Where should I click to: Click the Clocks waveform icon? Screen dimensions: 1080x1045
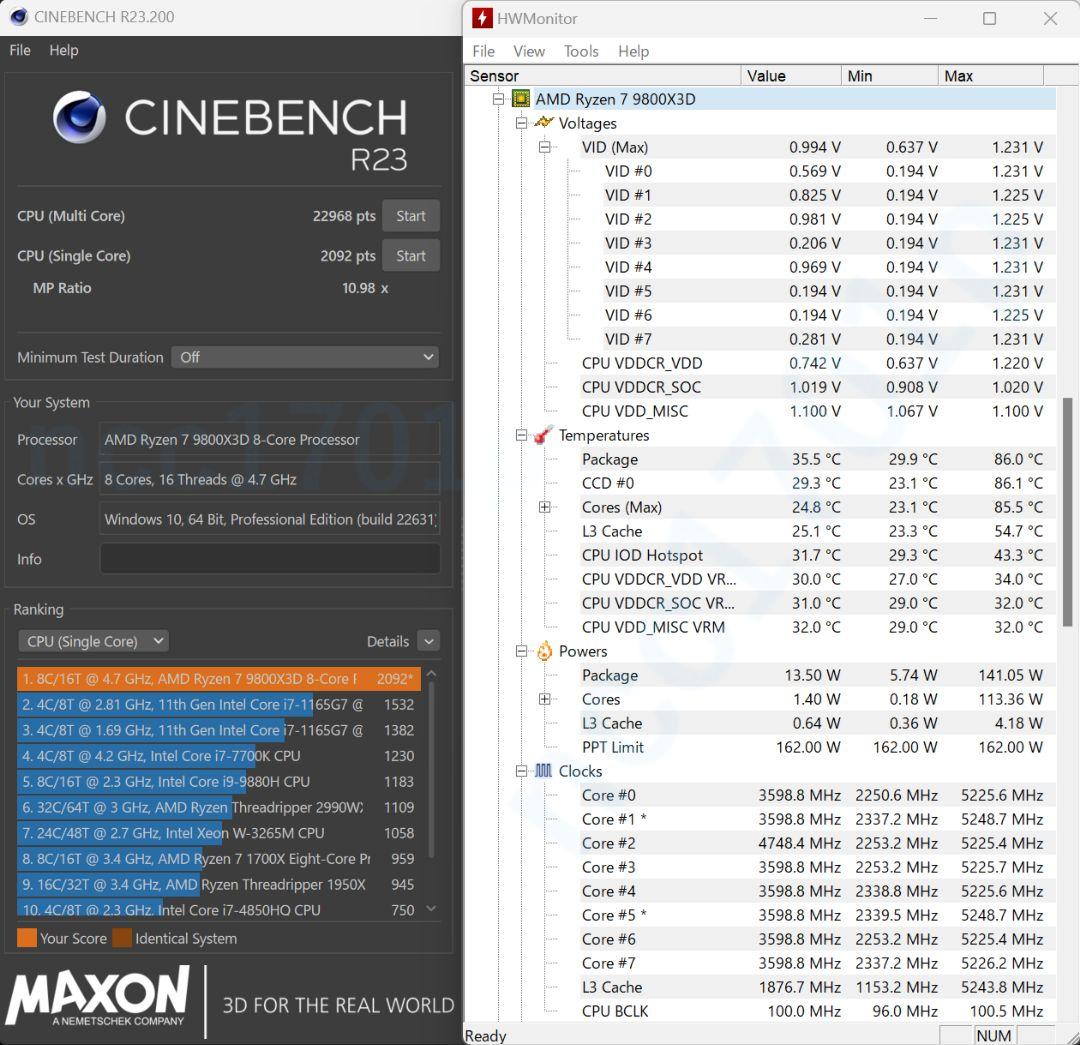click(544, 771)
